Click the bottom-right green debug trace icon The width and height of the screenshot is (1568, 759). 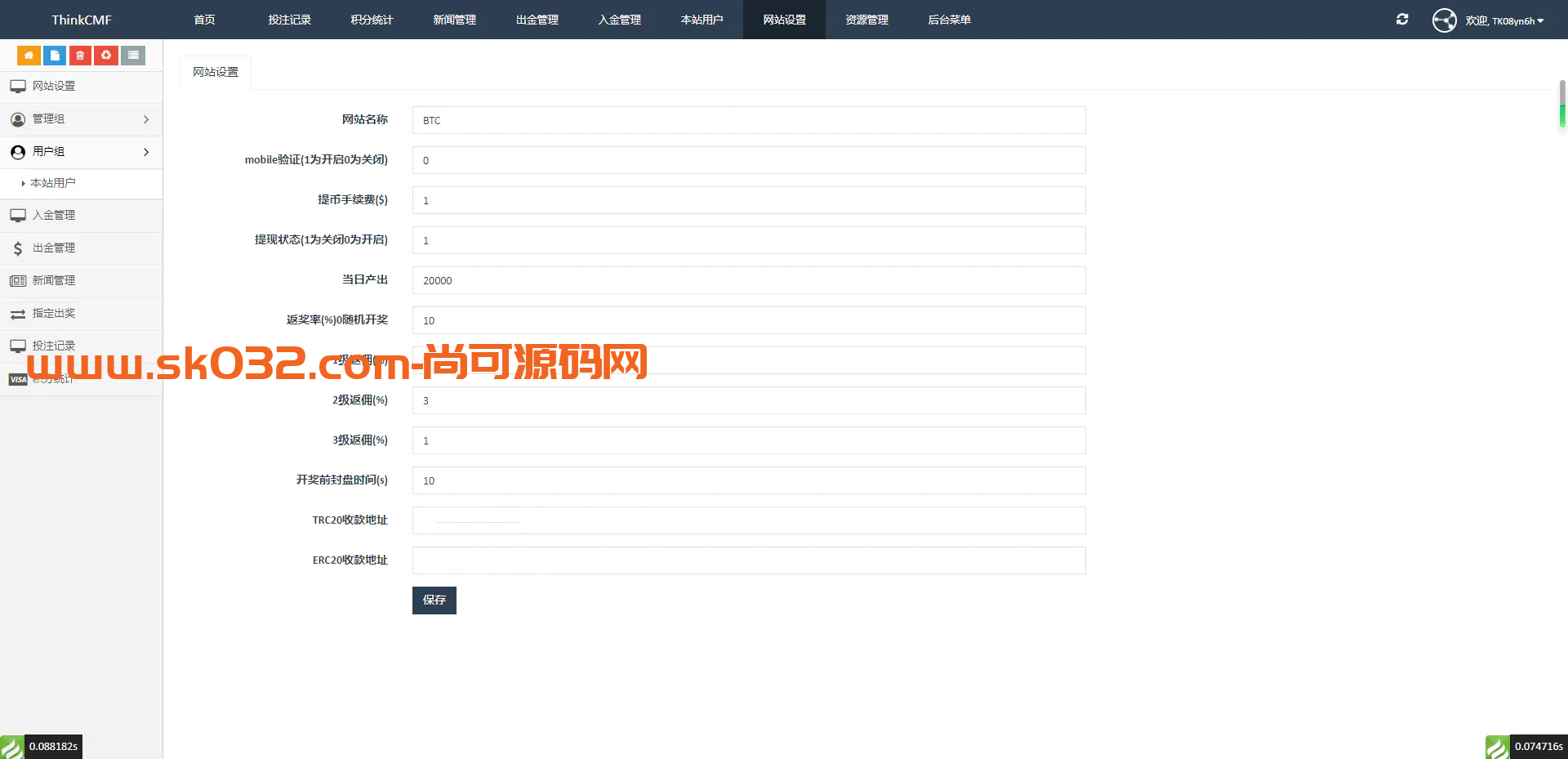coord(1498,747)
